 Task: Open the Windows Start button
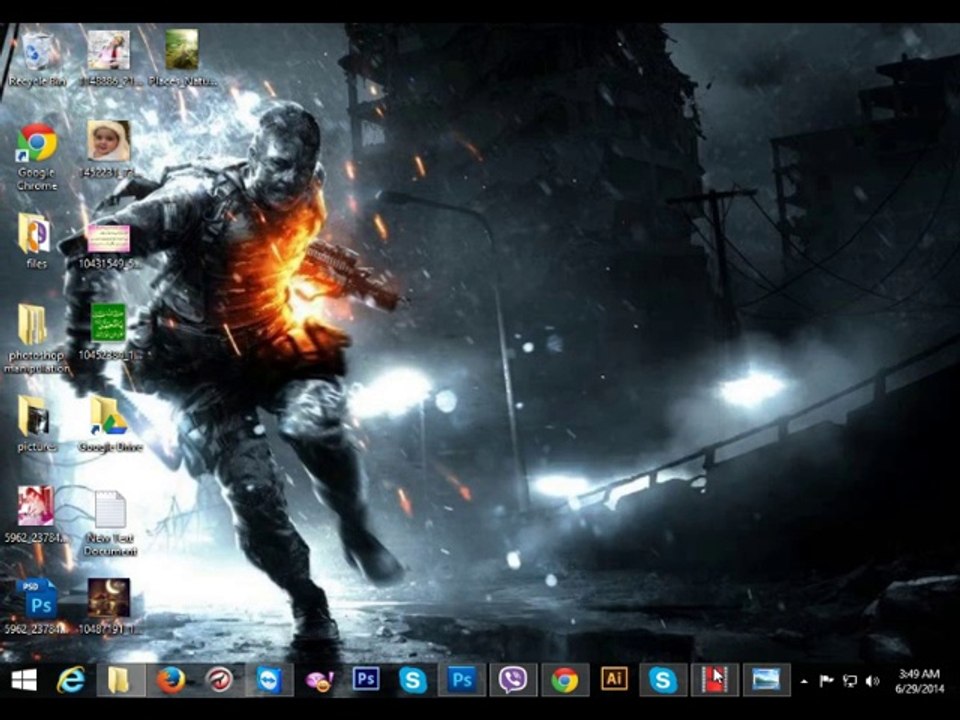tap(24, 680)
